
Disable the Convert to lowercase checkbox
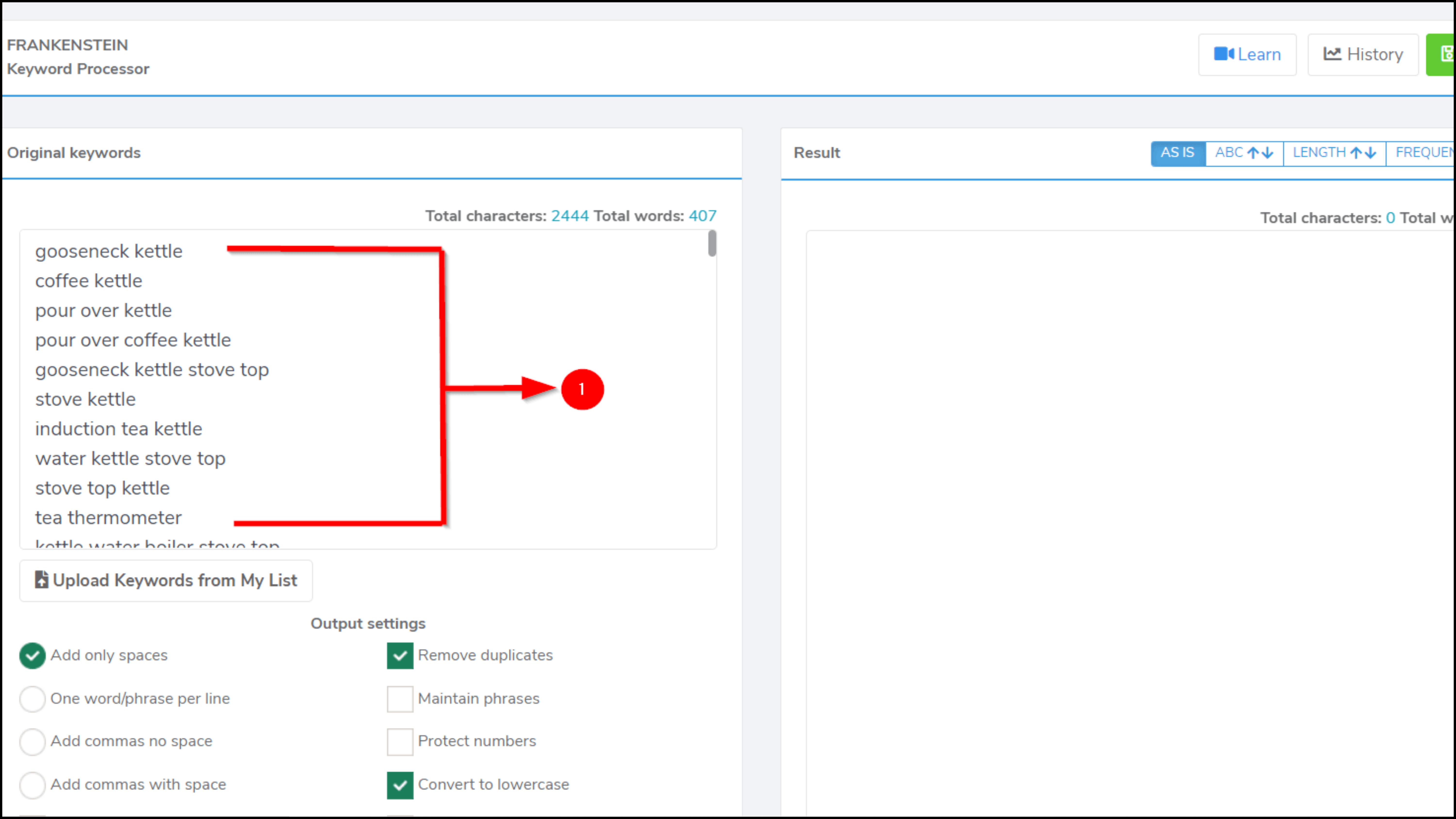400,785
